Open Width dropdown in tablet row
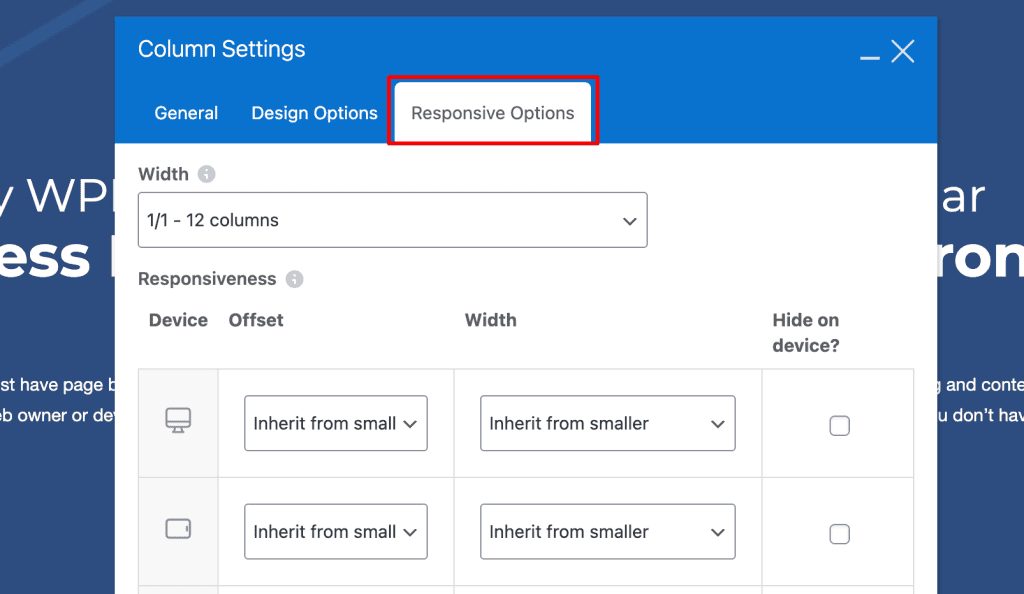The image size is (1024, 594). click(607, 531)
